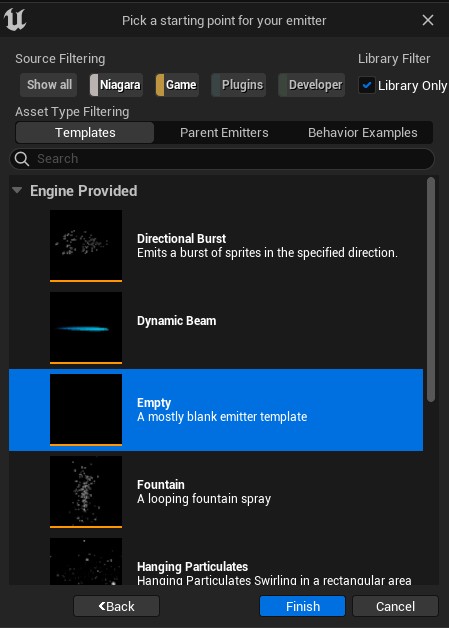Select the Templates tab
The width and height of the screenshot is (449, 628).
[x=85, y=133]
